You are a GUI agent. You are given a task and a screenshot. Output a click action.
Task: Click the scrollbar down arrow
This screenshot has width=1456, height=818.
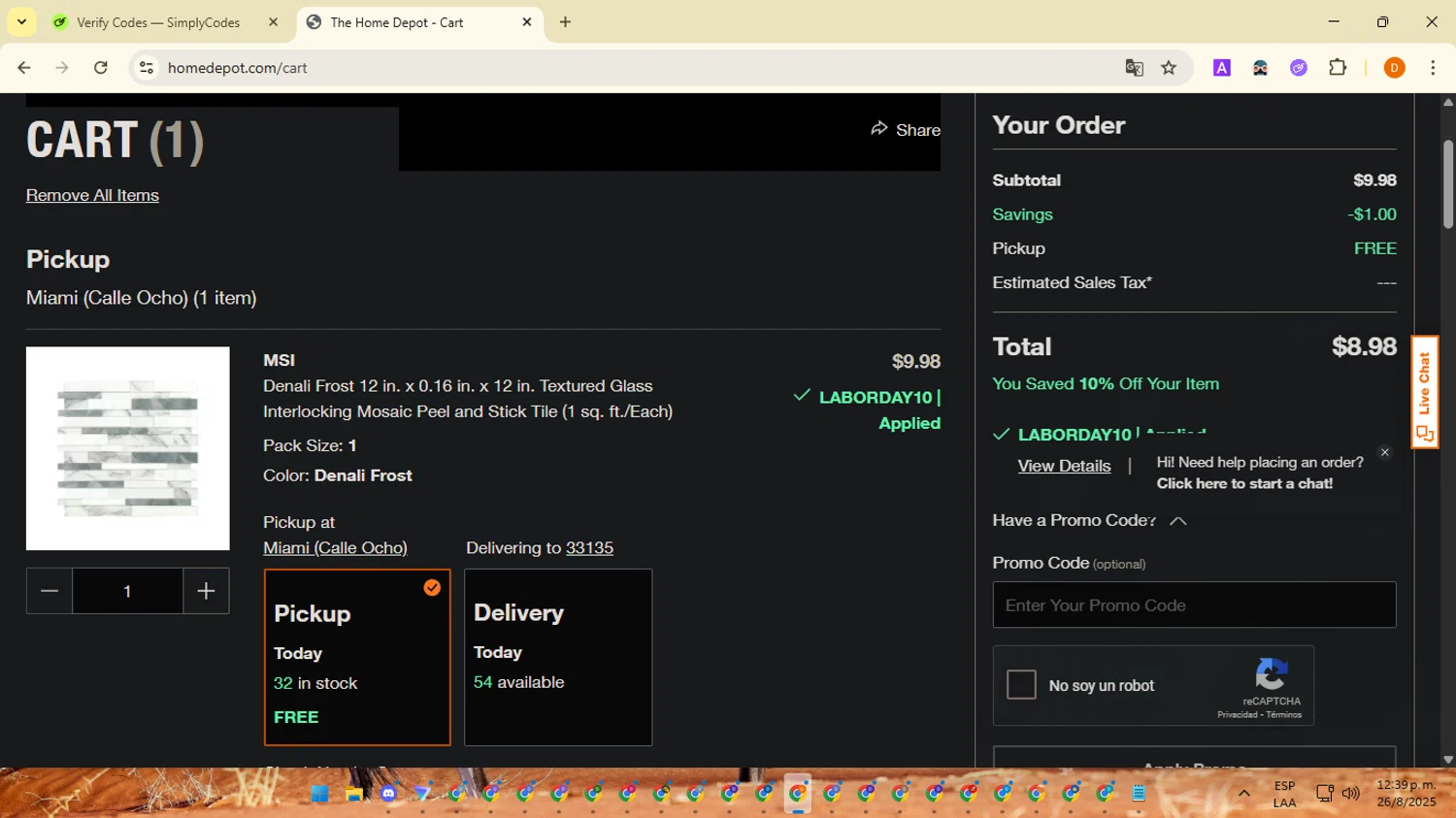1448,760
